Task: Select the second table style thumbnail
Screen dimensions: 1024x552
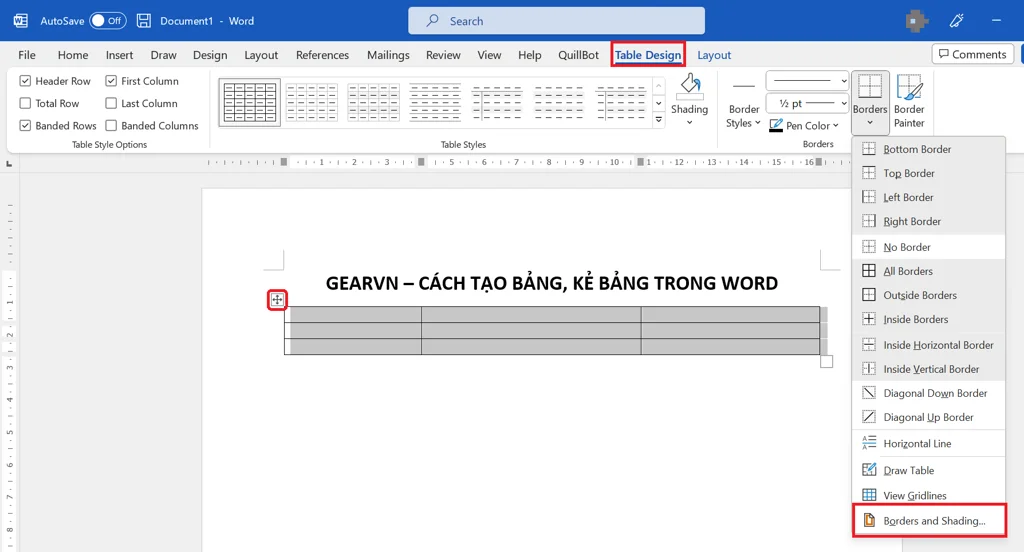Action: (312, 103)
